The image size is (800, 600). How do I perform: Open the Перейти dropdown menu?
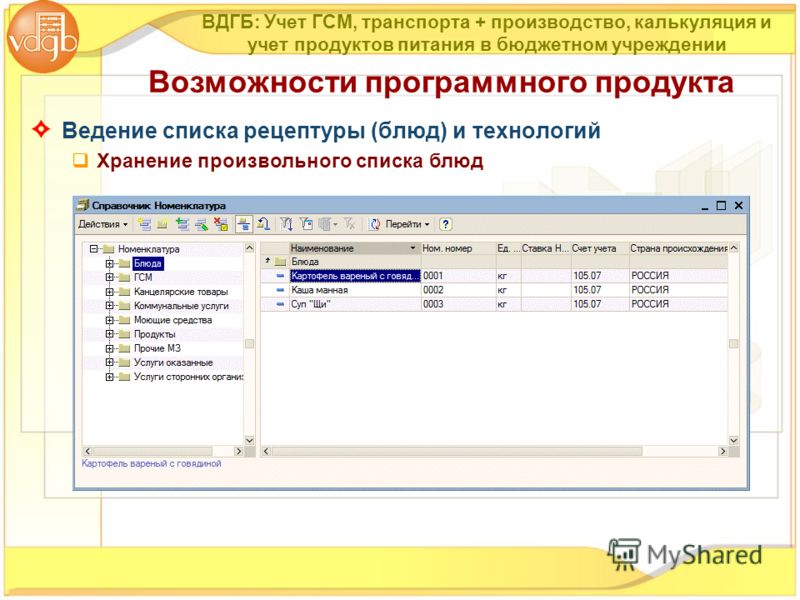click(x=408, y=224)
